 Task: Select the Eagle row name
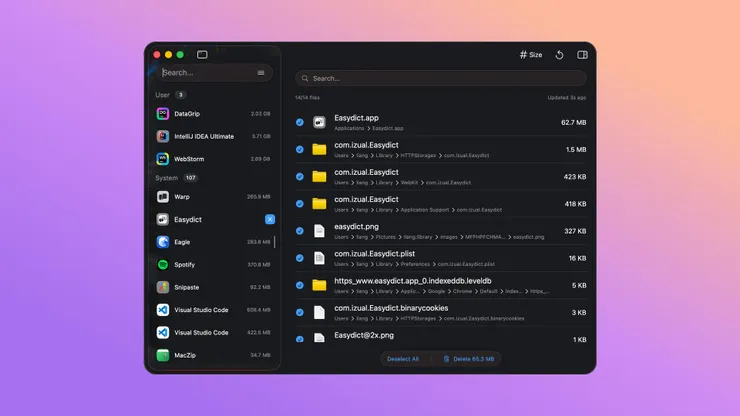[x=182, y=242]
